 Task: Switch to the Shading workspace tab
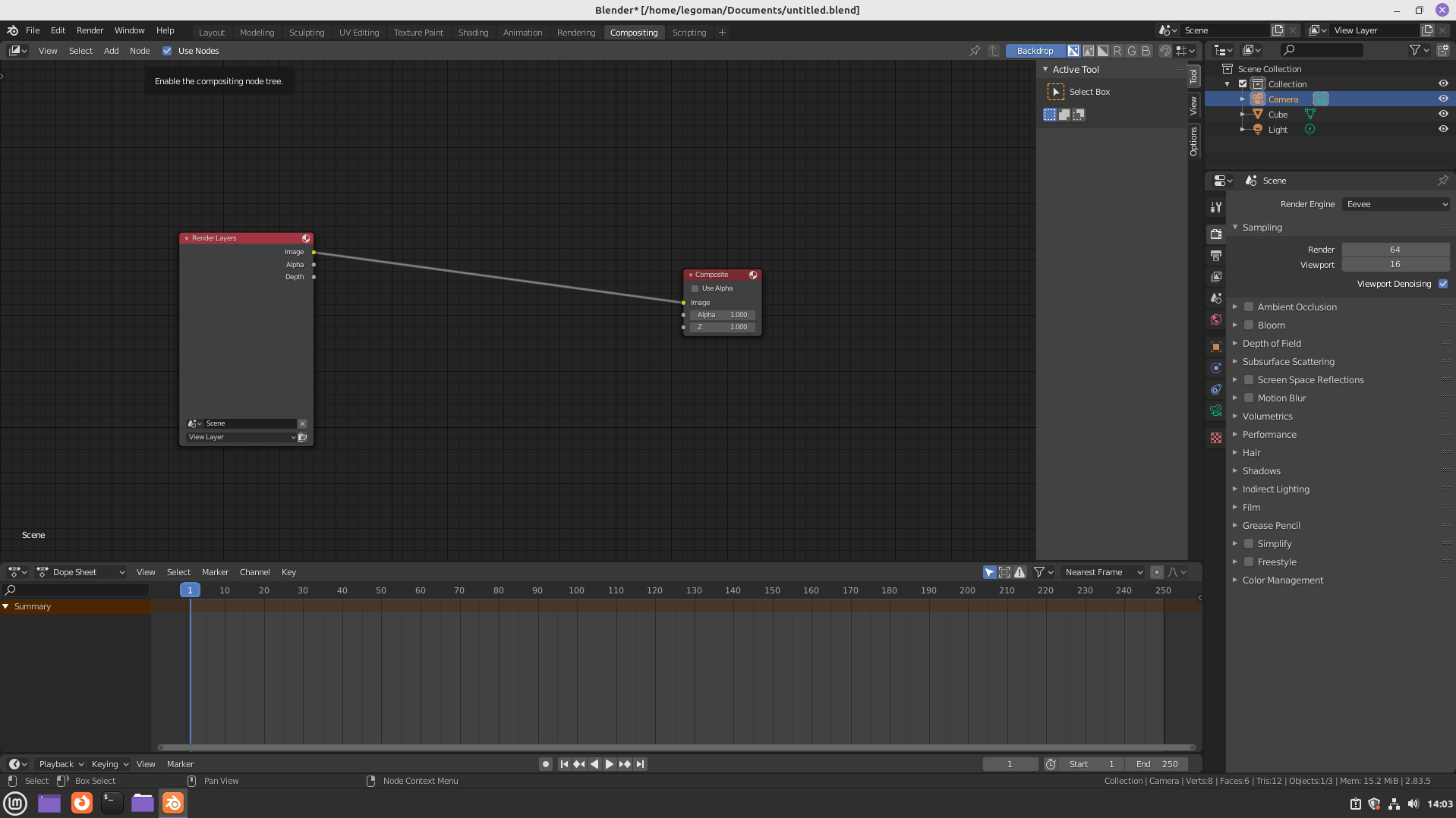[x=473, y=33]
